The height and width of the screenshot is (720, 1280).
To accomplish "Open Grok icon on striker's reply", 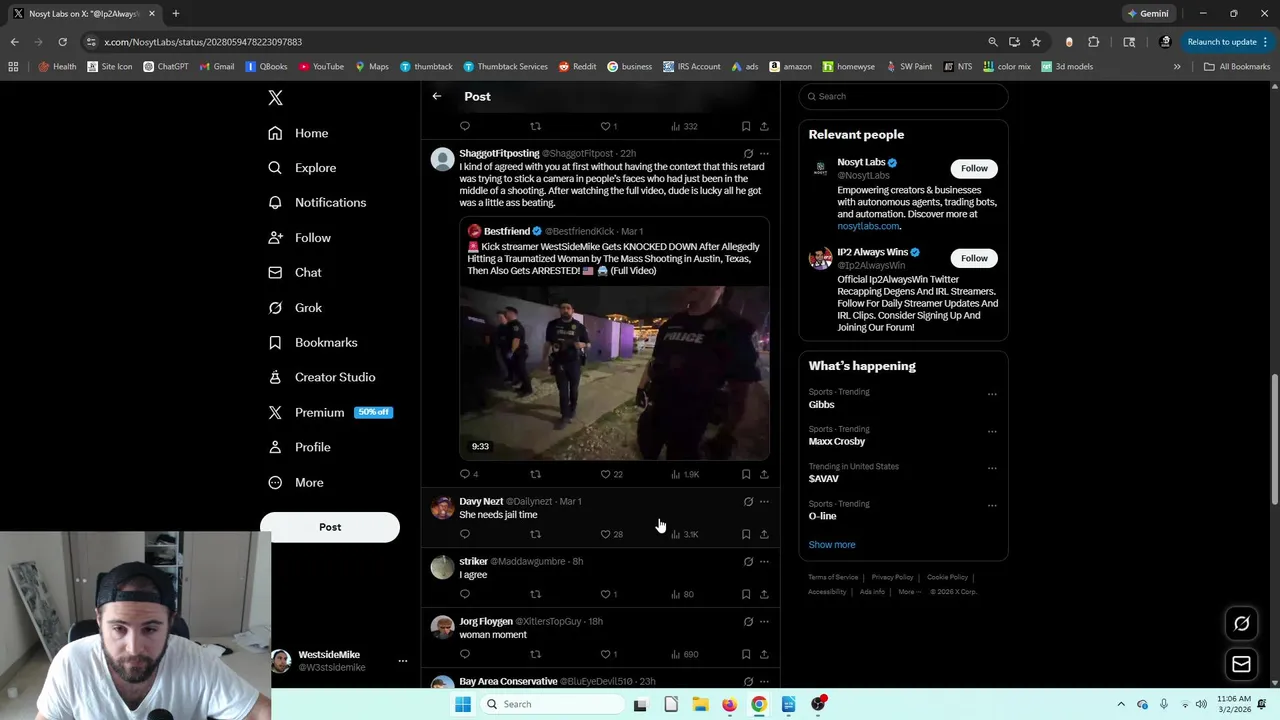I will [x=748, y=562].
